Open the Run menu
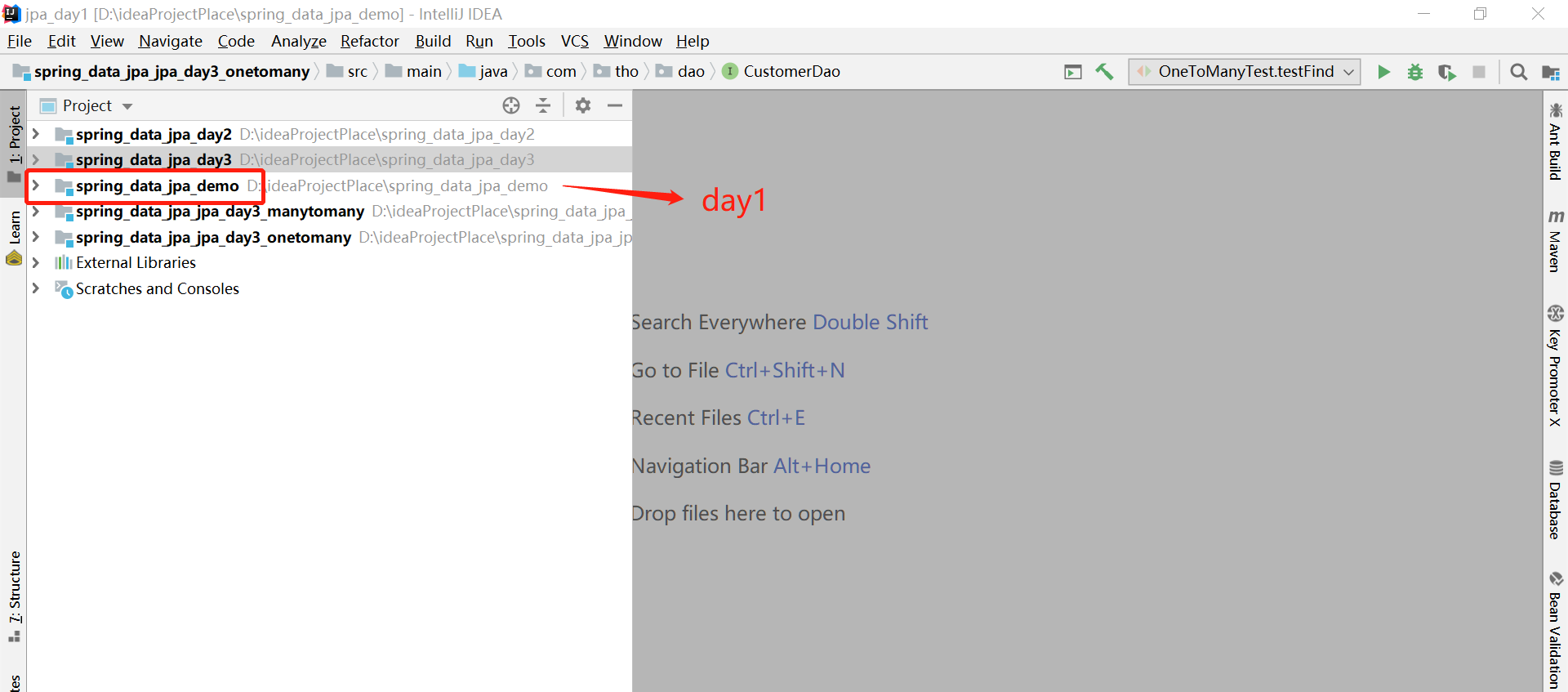Screen dimensions: 1568x692 pos(479,41)
